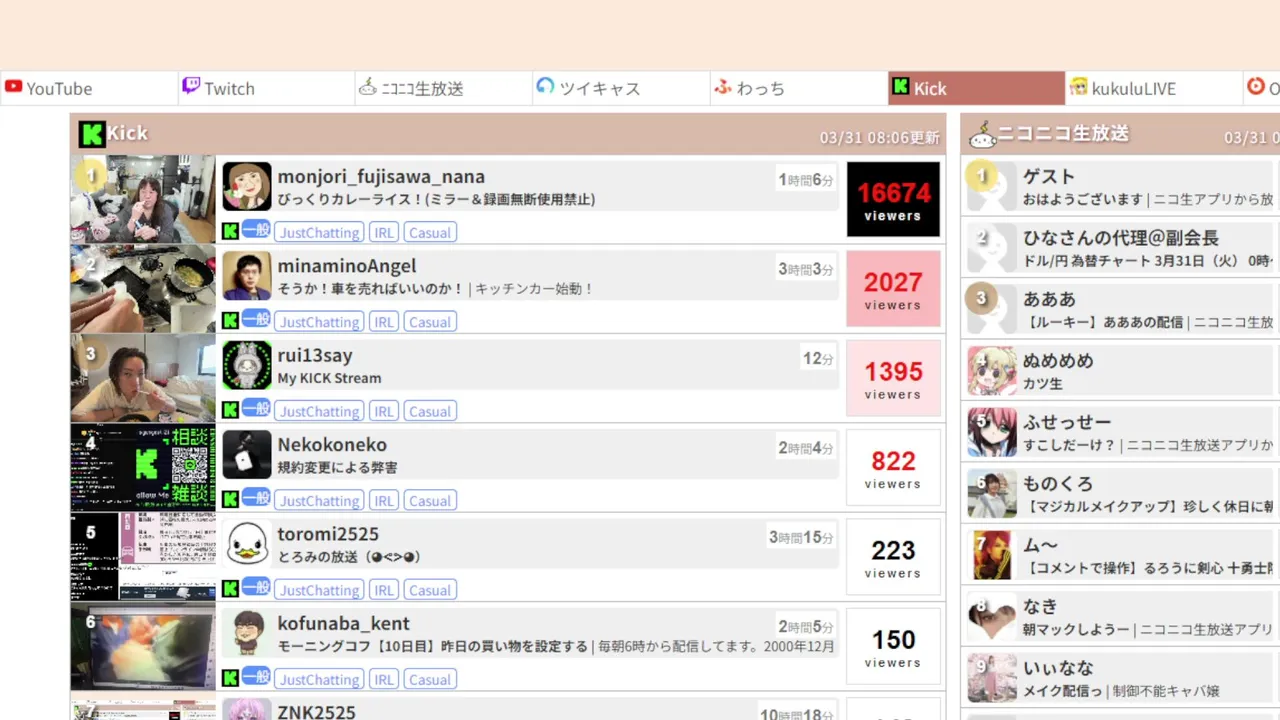Click the ニコニコ生放送 header TV icon

(x=982, y=134)
